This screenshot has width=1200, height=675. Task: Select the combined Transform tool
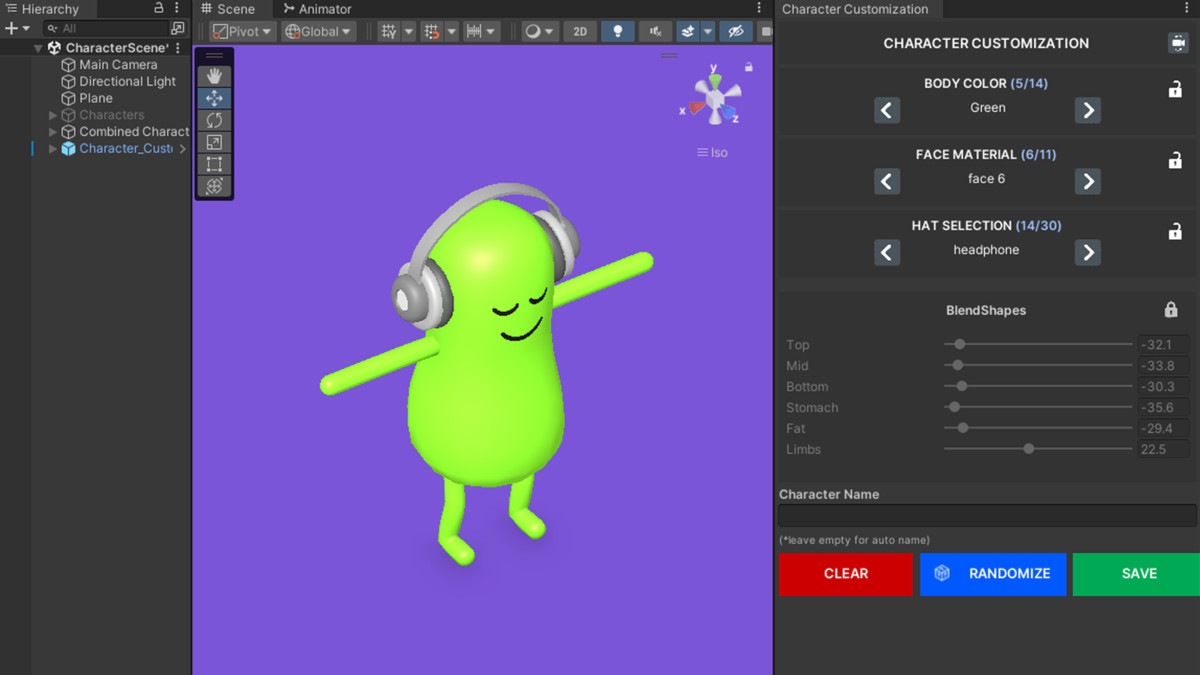214,186
